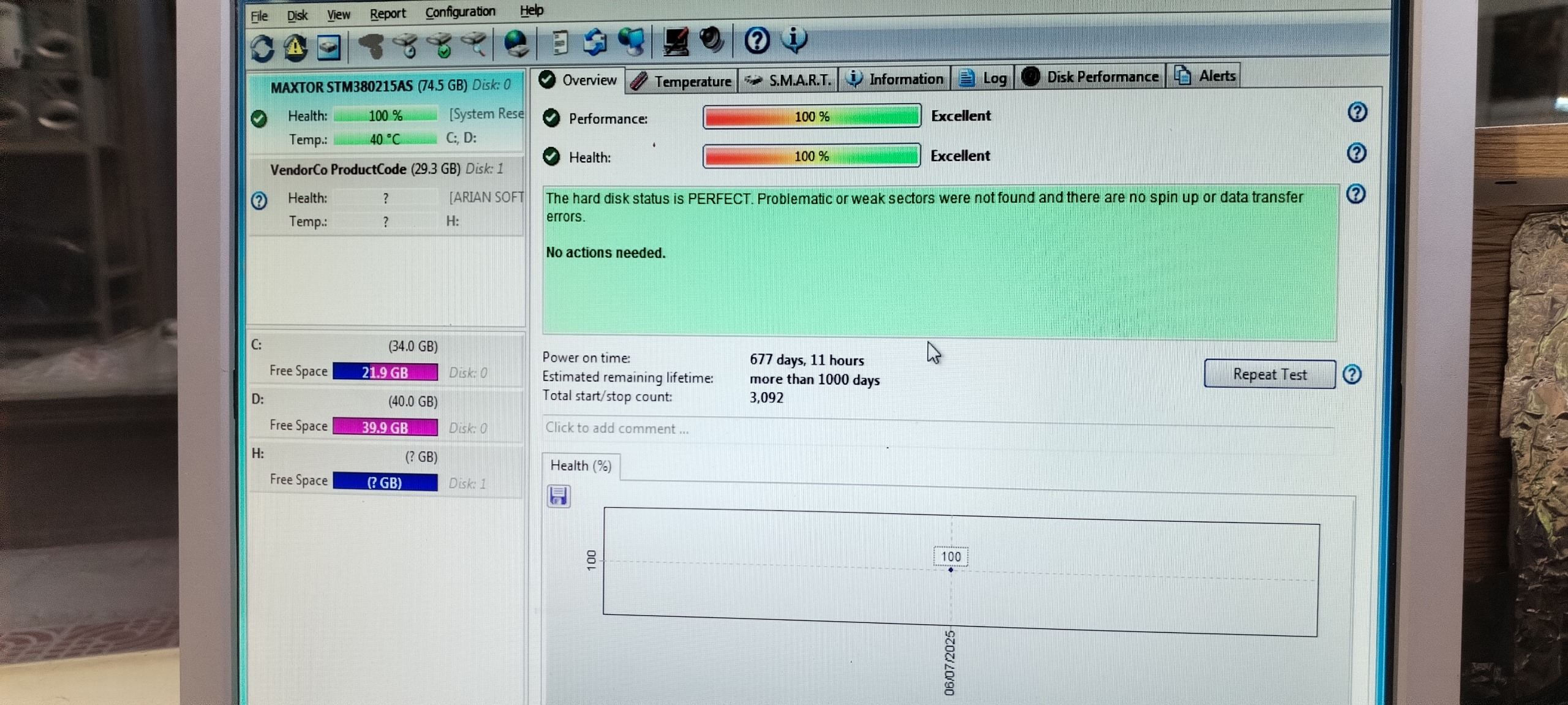This screenshot has height=705, width=1568.
Task: Click the blue framed hard disk toolbar icon
Action: click(328, 47)
